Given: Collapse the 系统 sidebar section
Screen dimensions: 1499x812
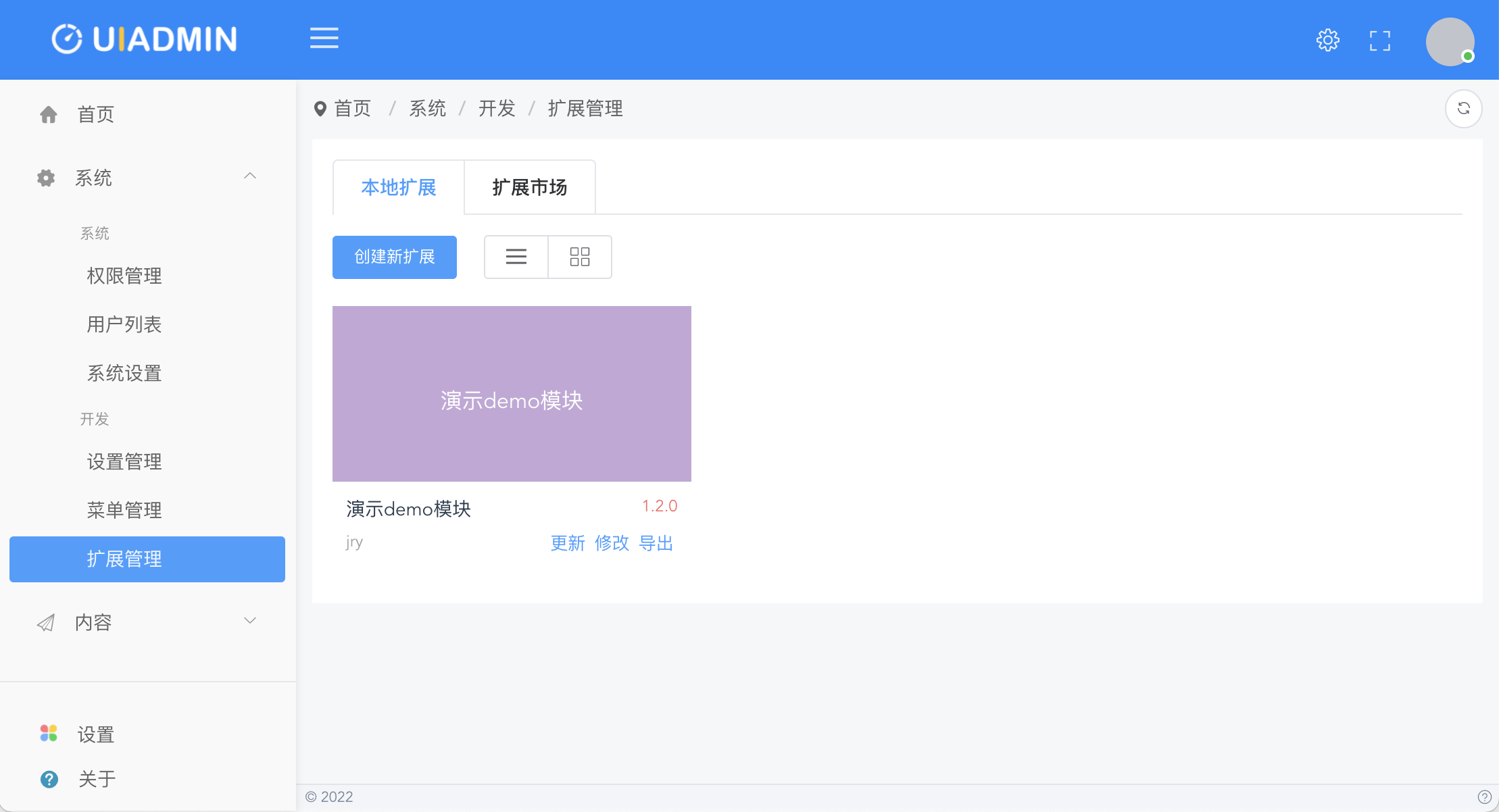Looking at the screenshot, I should point(249,176).
